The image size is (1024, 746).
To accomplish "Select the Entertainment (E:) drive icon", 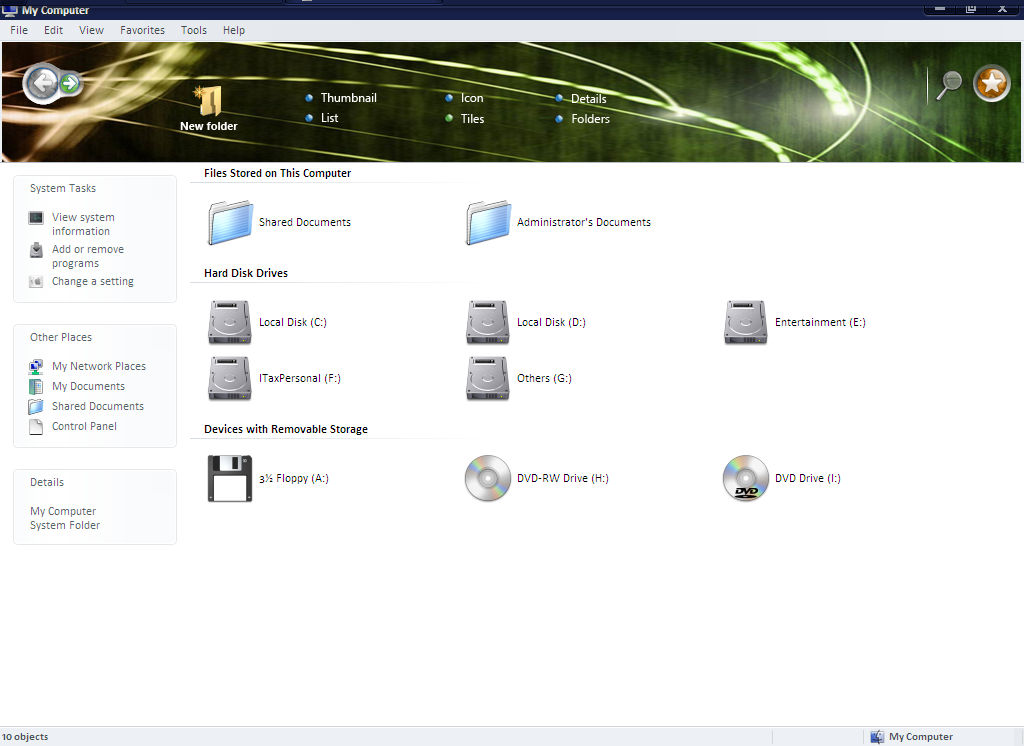I will tap(746, 323).
